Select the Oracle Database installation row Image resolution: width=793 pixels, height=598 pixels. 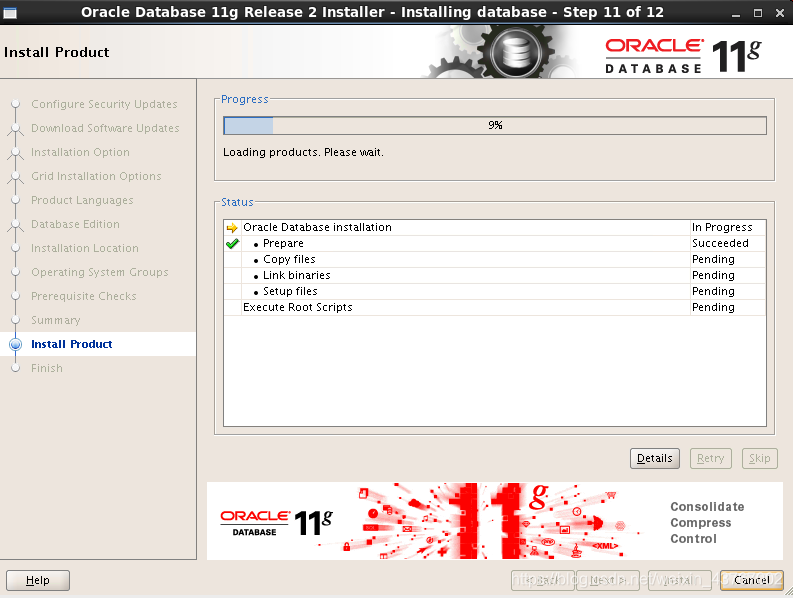click(495, 228)
